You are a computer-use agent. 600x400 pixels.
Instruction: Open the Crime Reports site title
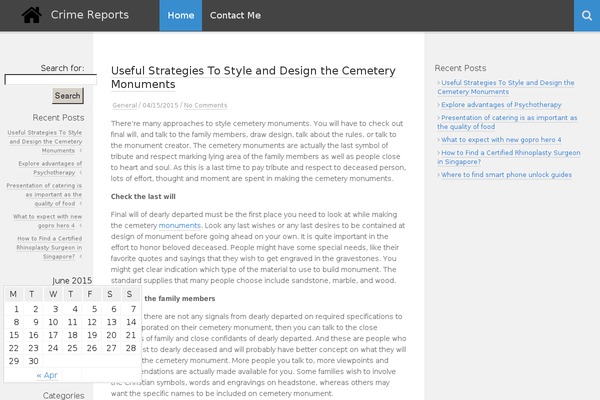click(90, 15)
